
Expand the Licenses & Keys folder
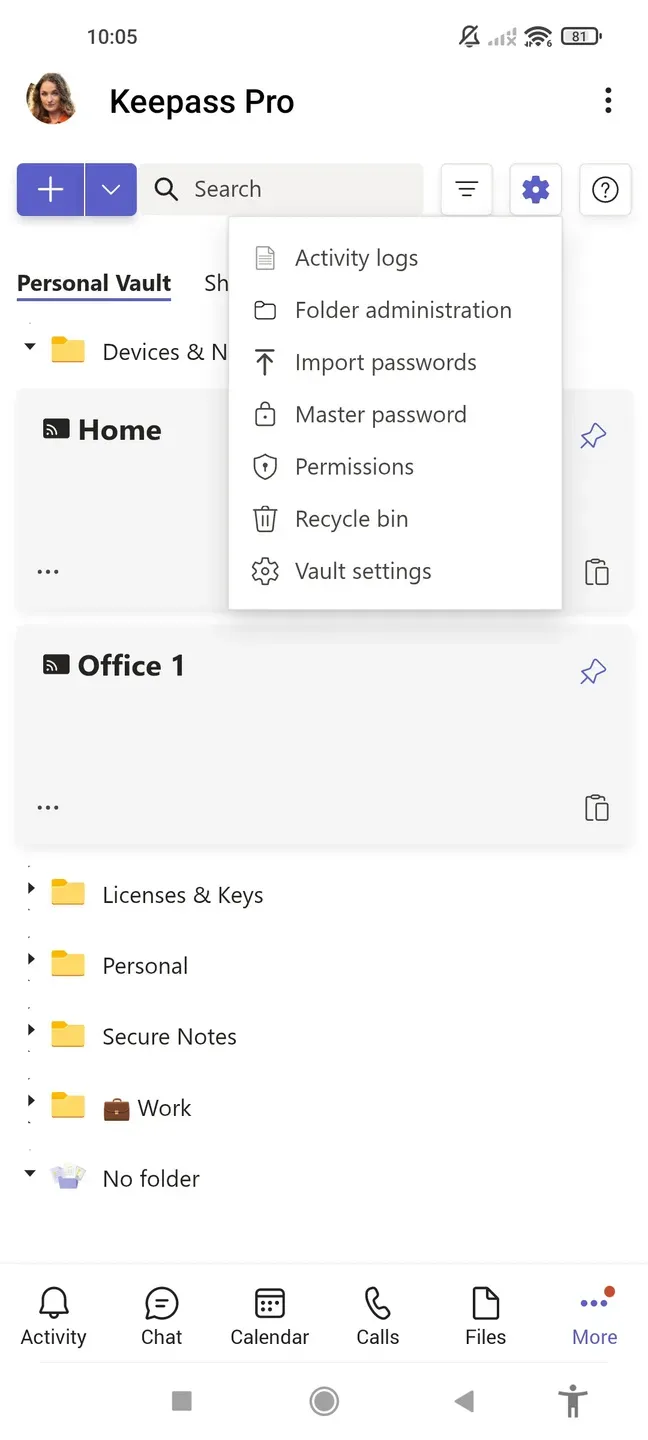tap(29, 893)
